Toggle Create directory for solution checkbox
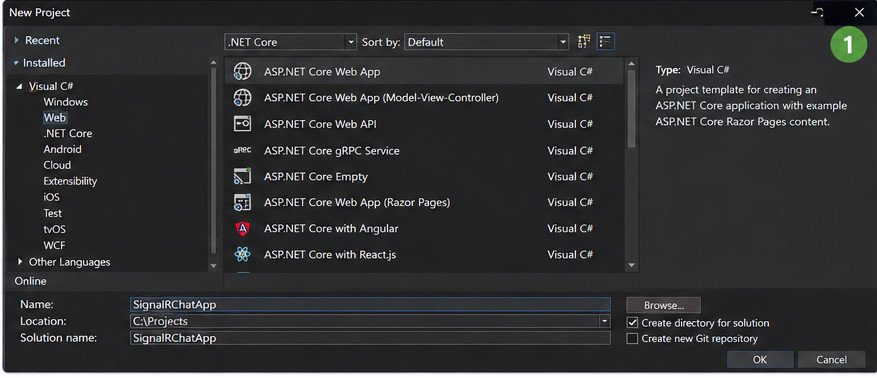 [632, 323]
